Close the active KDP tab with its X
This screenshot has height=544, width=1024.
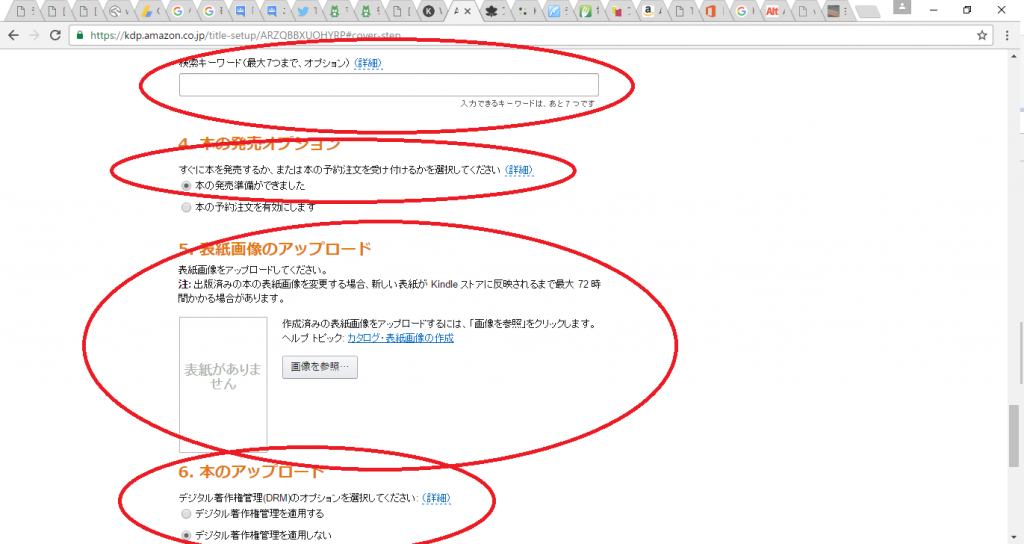point(468,11)
